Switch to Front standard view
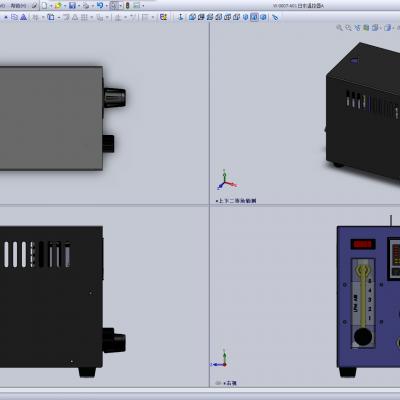The image size is (400, 400). [x=192, y=17]
